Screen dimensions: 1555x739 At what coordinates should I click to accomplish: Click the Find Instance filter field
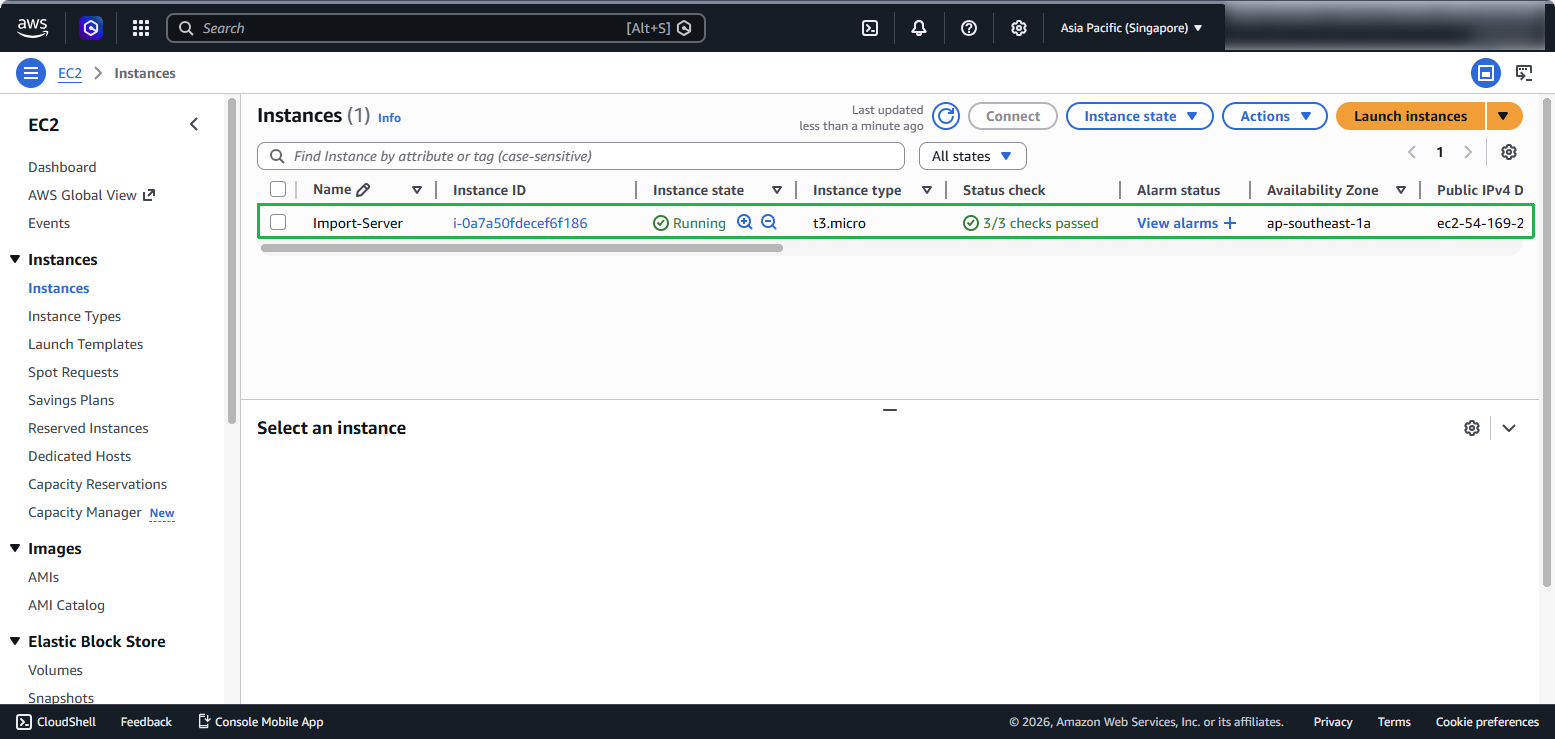581,156
